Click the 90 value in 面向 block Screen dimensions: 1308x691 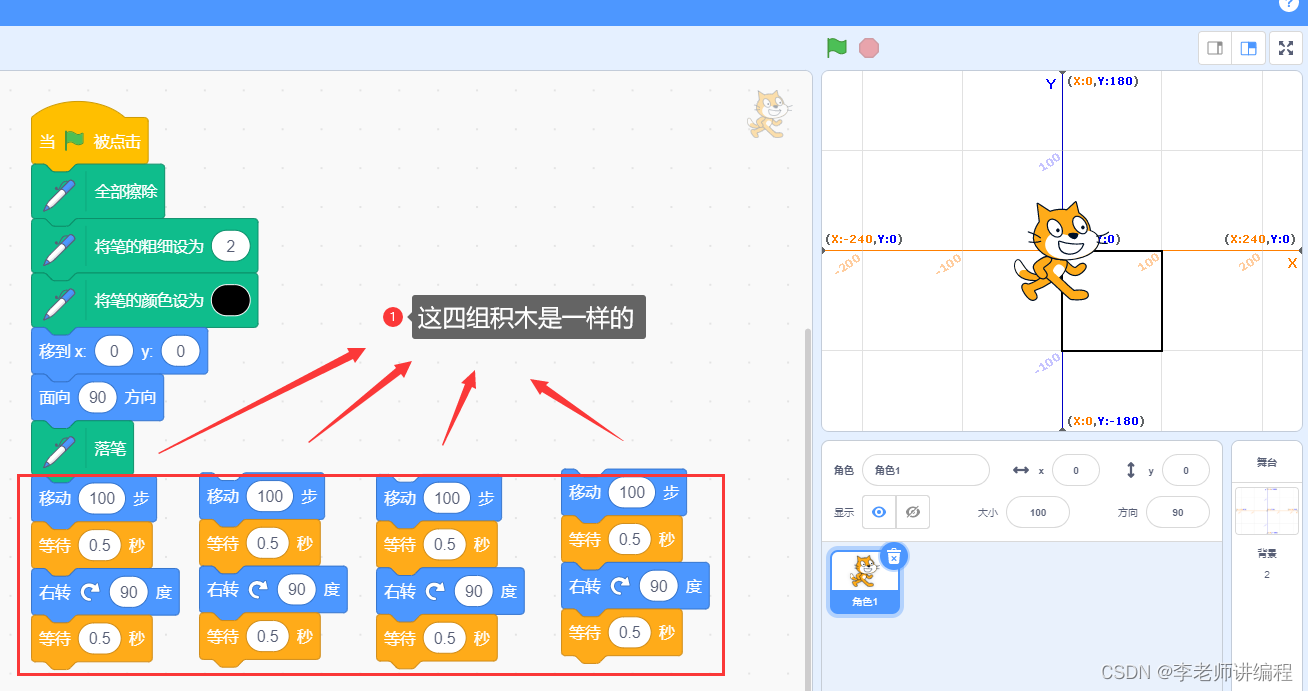pyautogui.click(x=97, y=397)
